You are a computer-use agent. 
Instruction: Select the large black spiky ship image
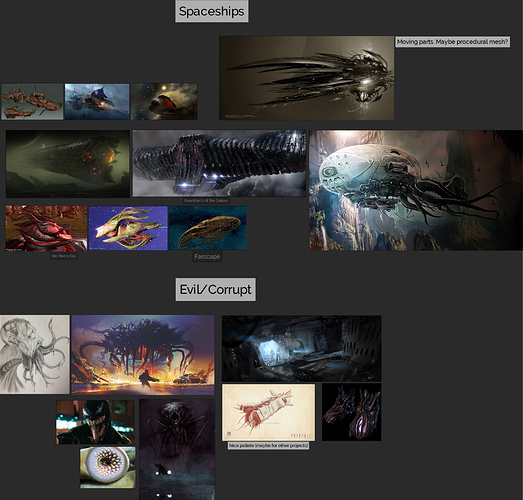tap(307, 78)
